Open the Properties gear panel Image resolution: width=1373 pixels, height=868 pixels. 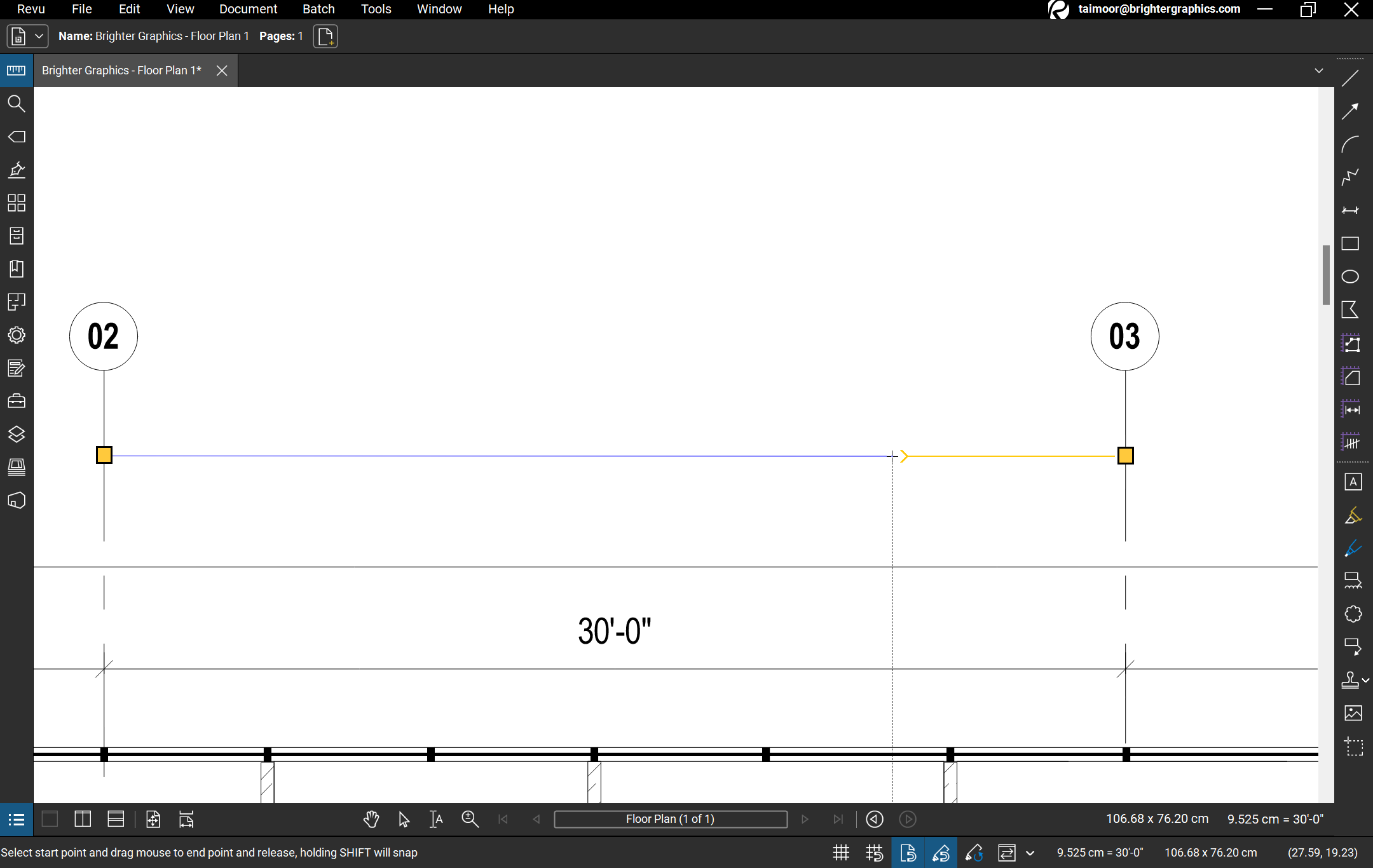coord(17,336)
